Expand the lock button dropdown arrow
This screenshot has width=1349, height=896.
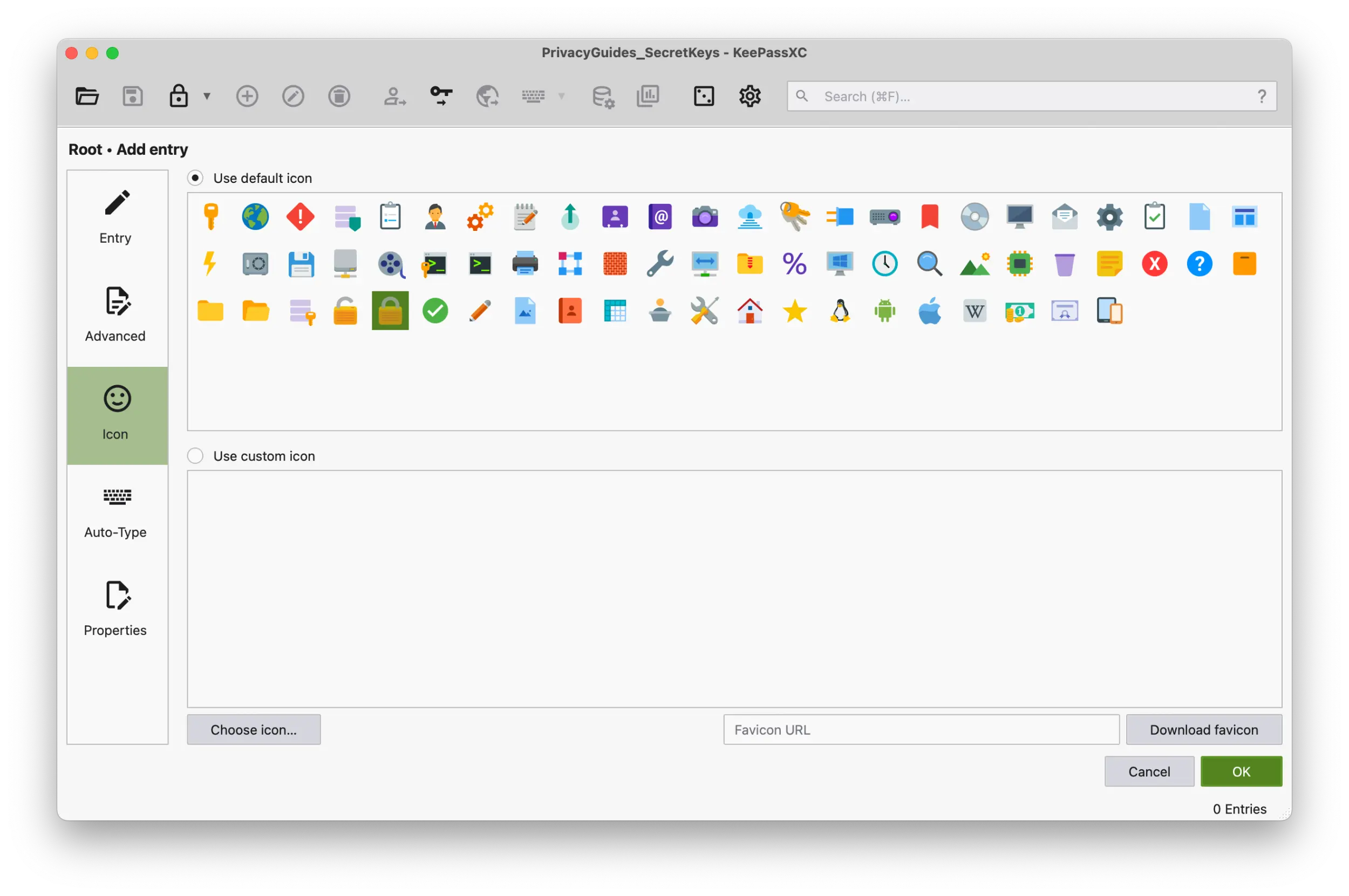(207, 96)
